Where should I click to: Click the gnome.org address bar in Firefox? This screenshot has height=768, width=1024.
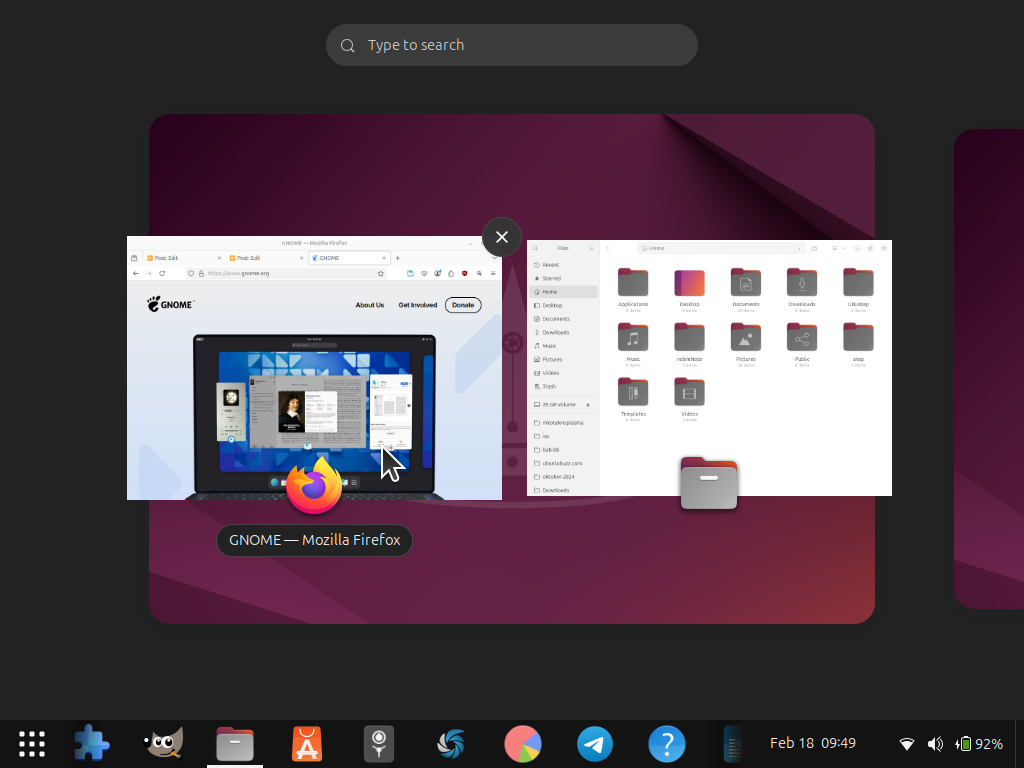(x=286, y=274)
